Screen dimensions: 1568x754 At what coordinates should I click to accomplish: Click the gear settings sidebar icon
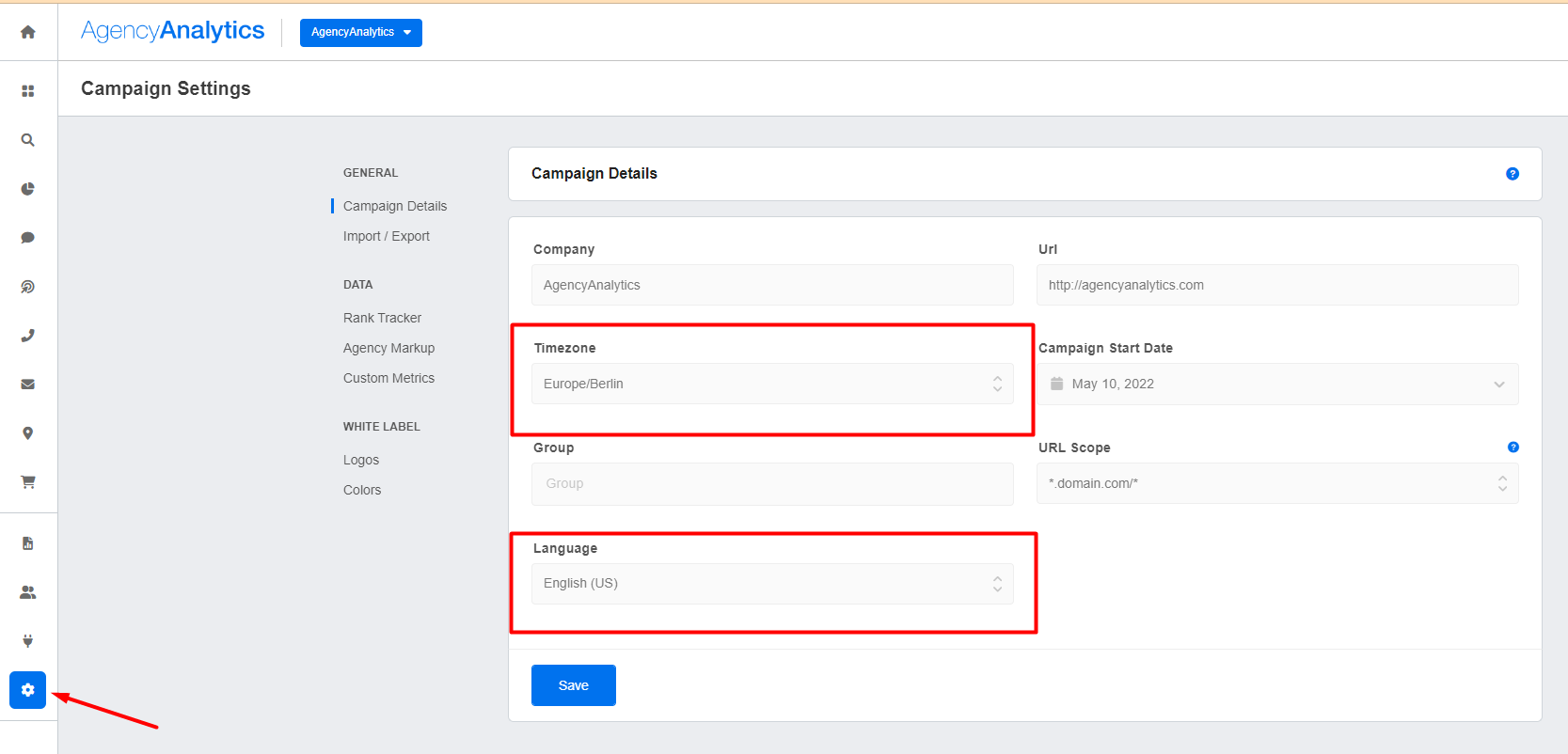(28, 690)
